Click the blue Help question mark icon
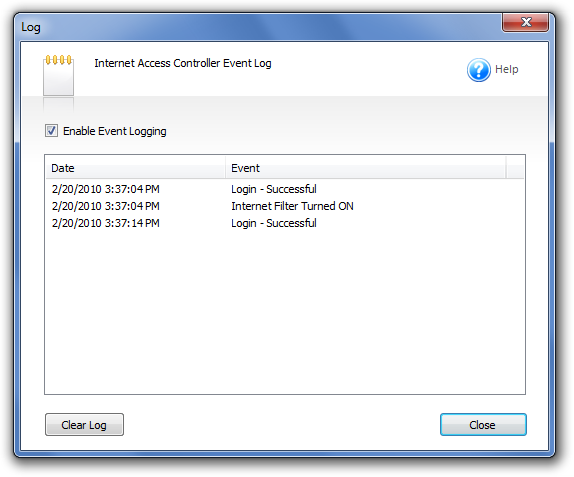This screenshot has width=574, height=477. point(478,70)
